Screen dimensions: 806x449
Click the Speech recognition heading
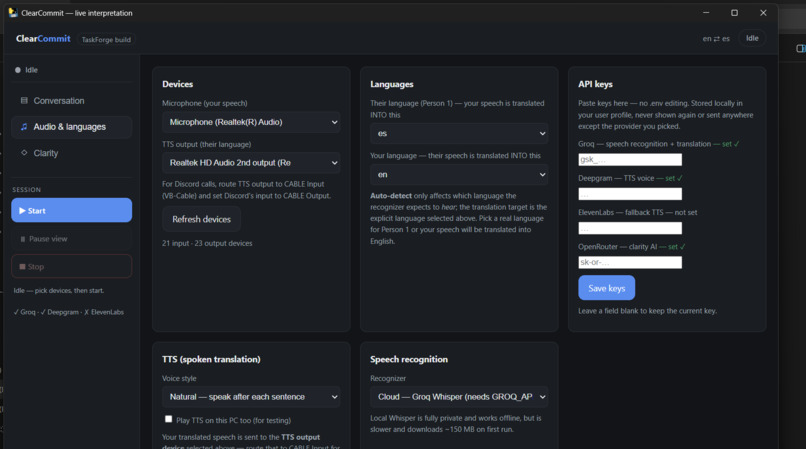tap(409, 359)
